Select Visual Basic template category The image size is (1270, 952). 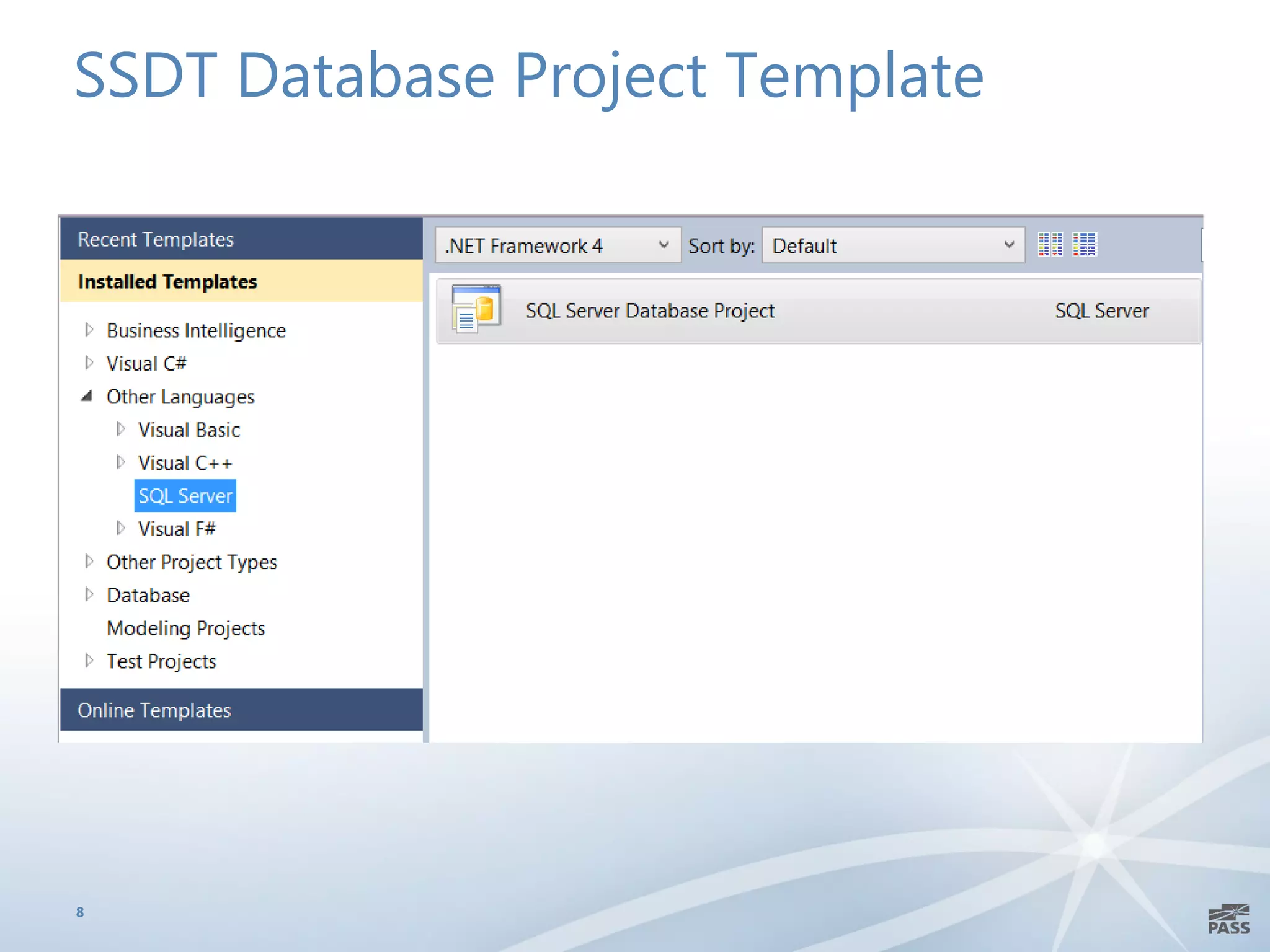(x=189, y=430)
